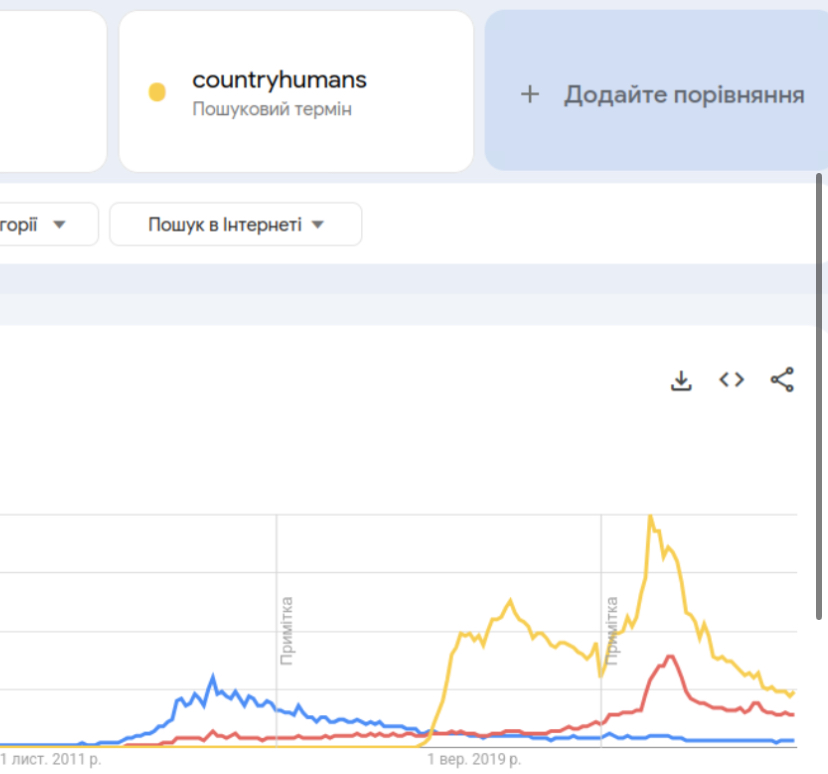The image size is (828, 774).
Task: Click the Пошуковий термін subtitle text
Action: pos(272,109)
